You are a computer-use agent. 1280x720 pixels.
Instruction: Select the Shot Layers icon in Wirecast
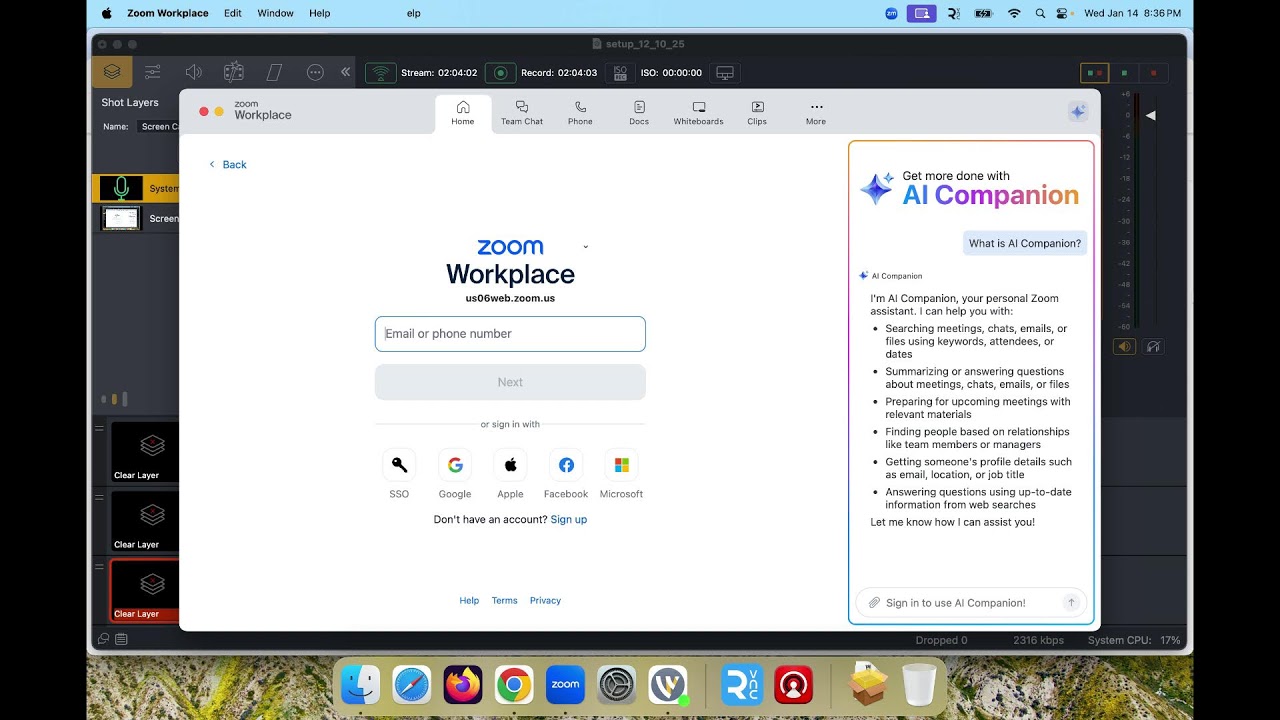(112, 72)
